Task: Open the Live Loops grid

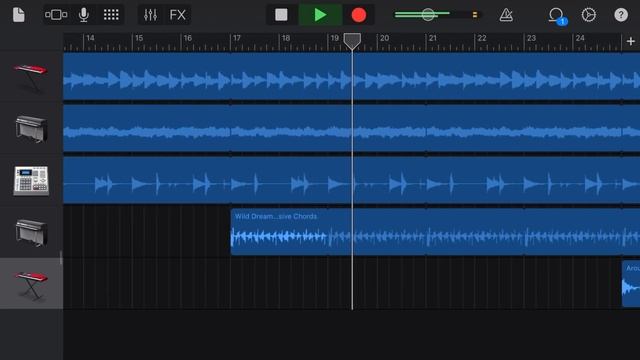Action: [111, 15]
